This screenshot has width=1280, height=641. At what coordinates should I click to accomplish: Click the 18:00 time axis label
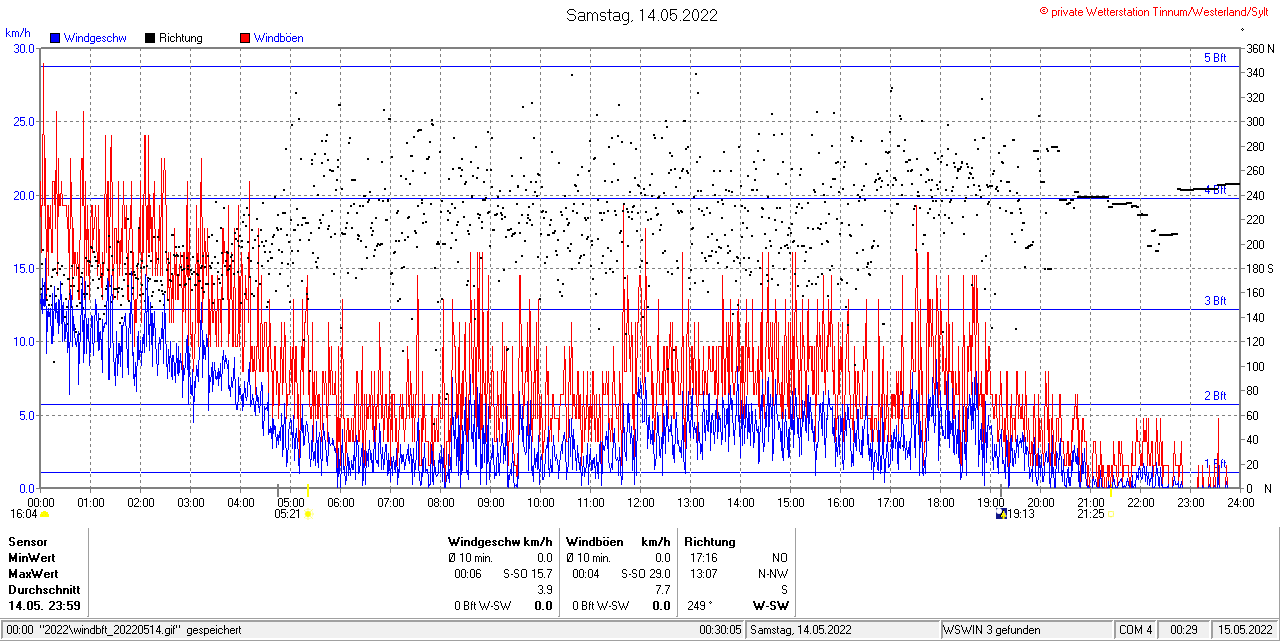click(x=941, y=502)
